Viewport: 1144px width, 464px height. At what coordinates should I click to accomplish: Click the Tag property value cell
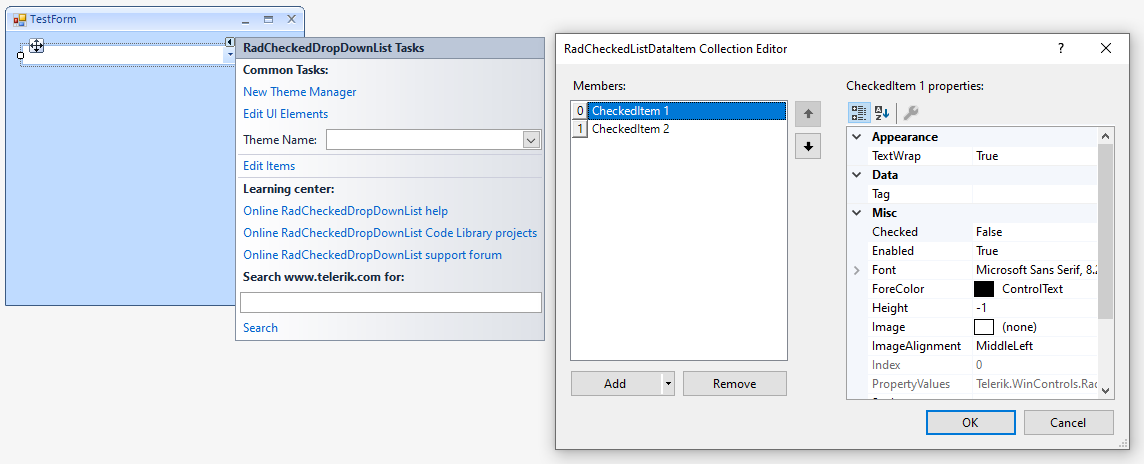pos(1035,194)
